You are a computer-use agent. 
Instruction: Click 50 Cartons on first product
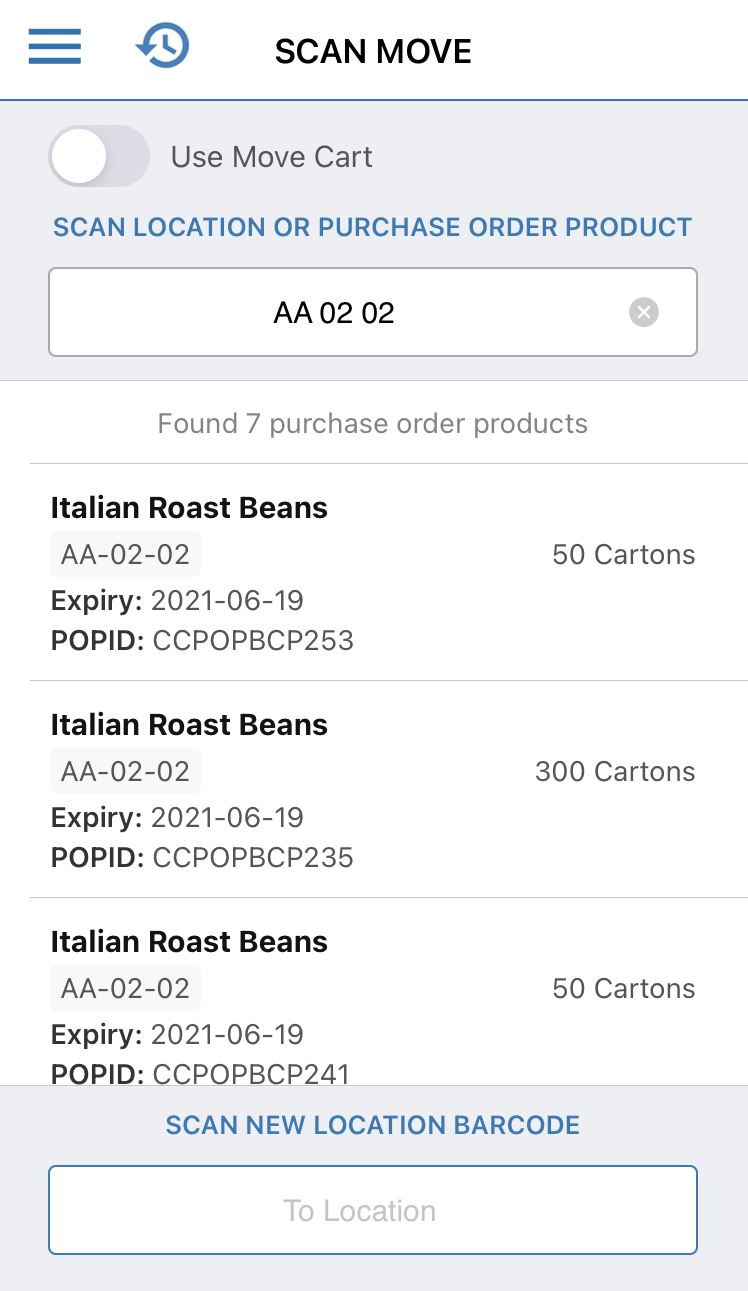623,555
